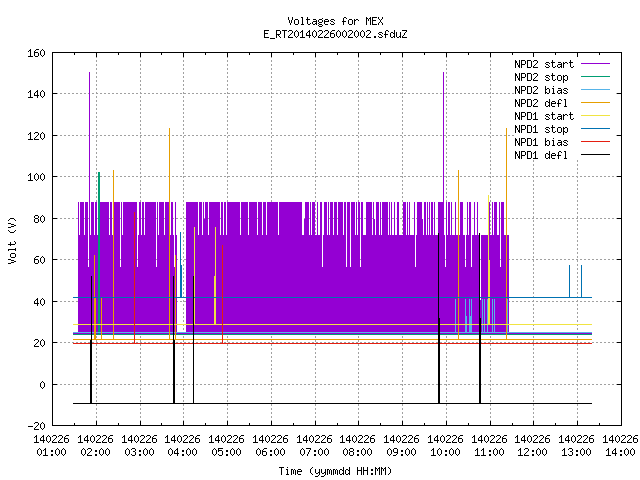Click the x-axis tick label 14:00
This screenshot has height=480, width=640.
click(620, 452)
